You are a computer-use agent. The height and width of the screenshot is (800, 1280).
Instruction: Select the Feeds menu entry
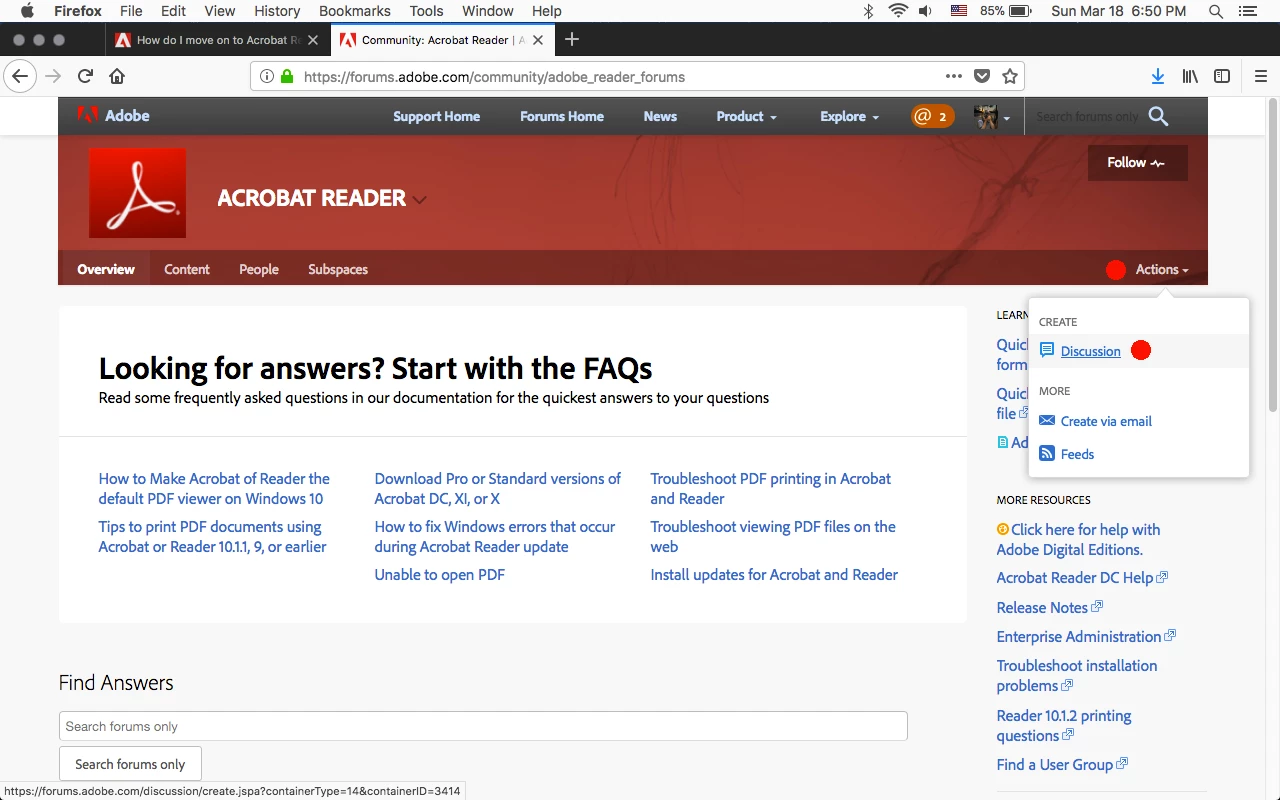tap(1077, 454)
